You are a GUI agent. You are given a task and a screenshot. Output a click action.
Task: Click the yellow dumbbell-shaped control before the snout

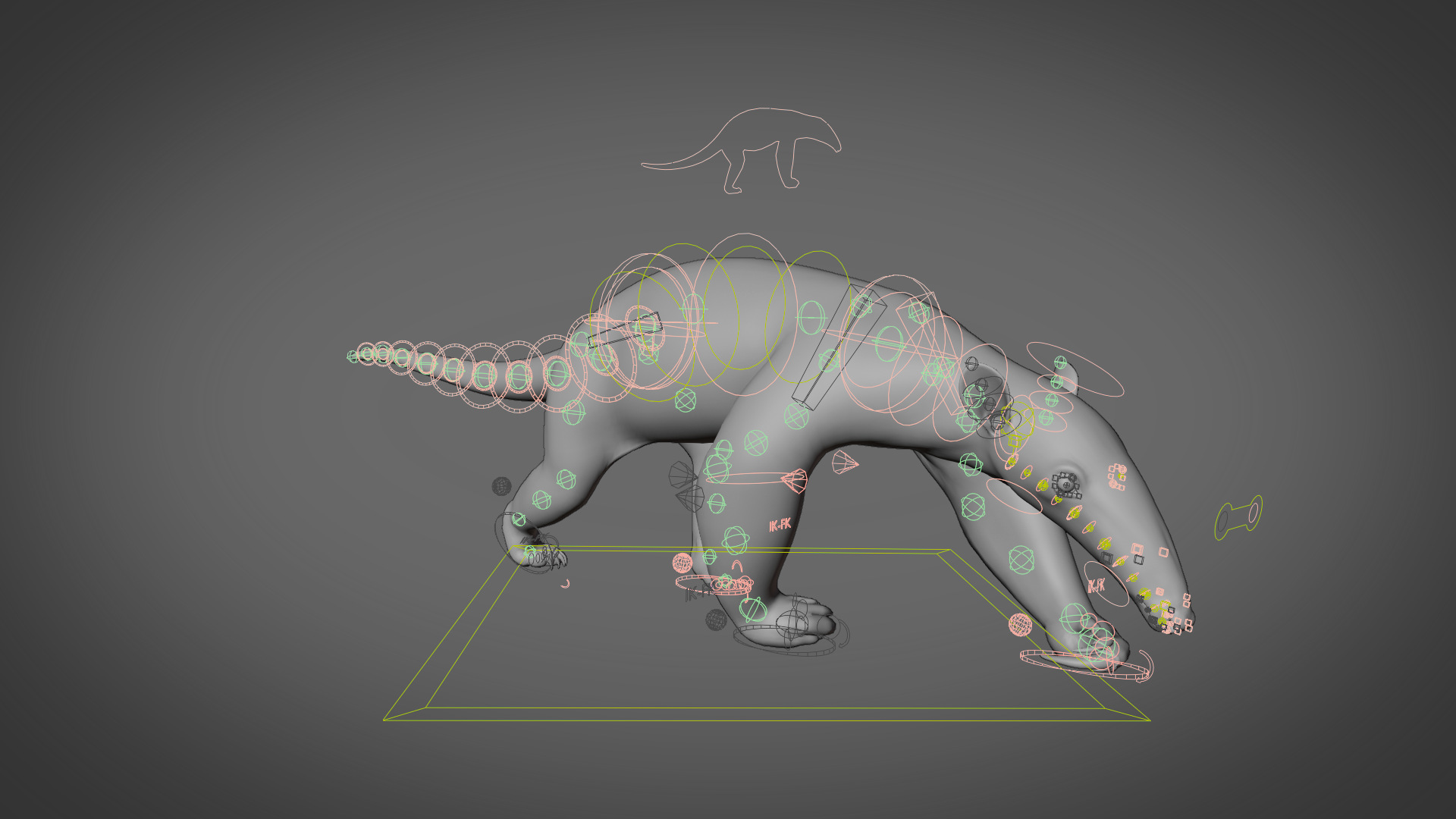[1238, 517]
